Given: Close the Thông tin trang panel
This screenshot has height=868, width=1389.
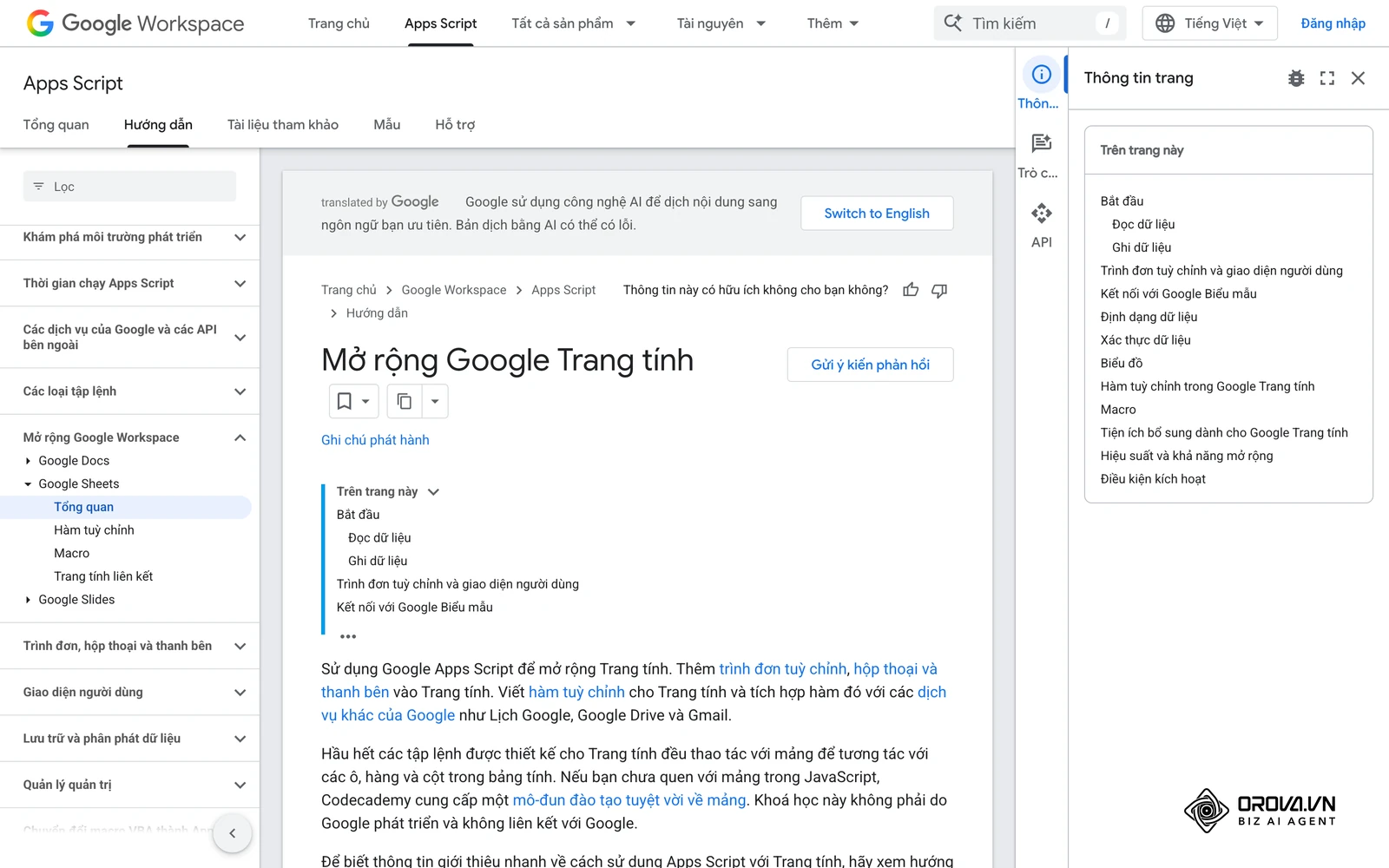Looking at the screenshot, I should tap(1359, 78).
